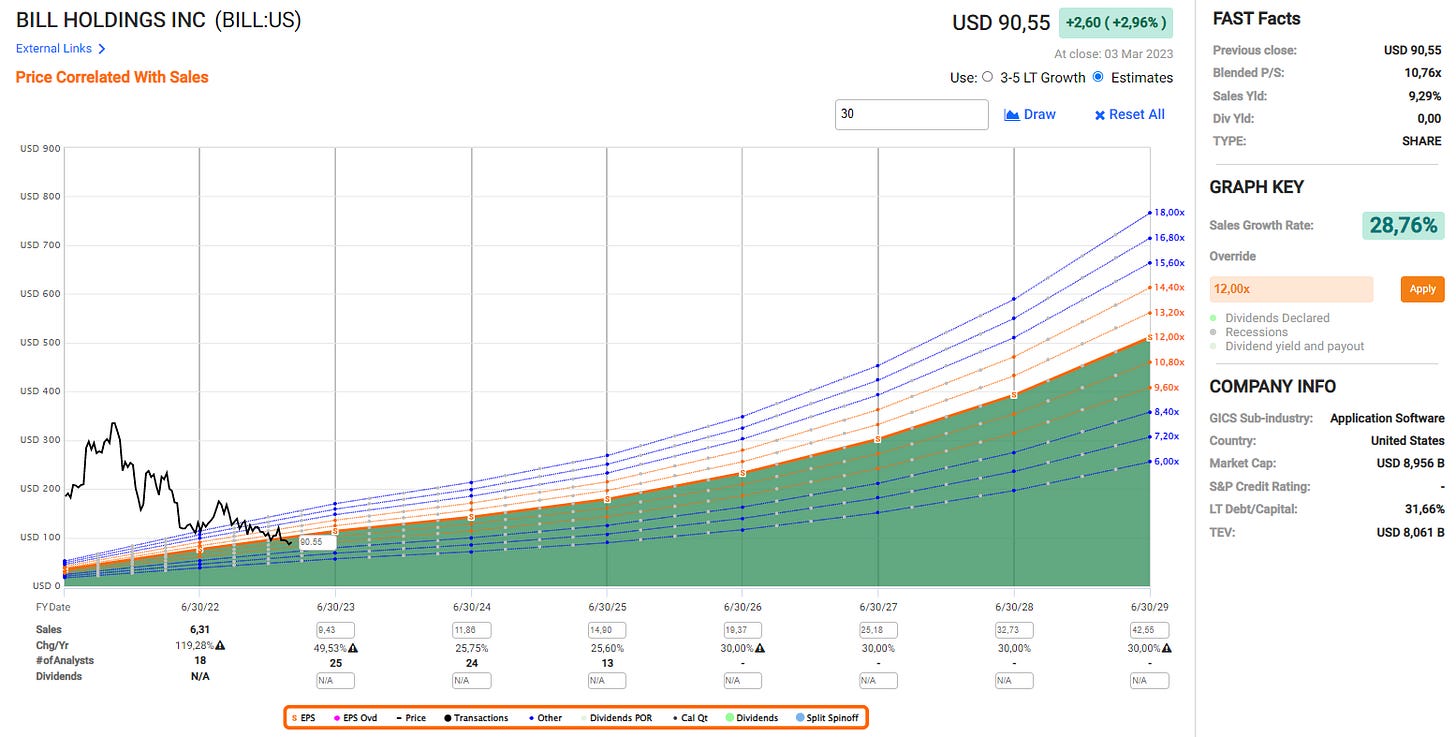Open the External Links link
Screen dimensions: 1456x737
[x=54, y=48]
